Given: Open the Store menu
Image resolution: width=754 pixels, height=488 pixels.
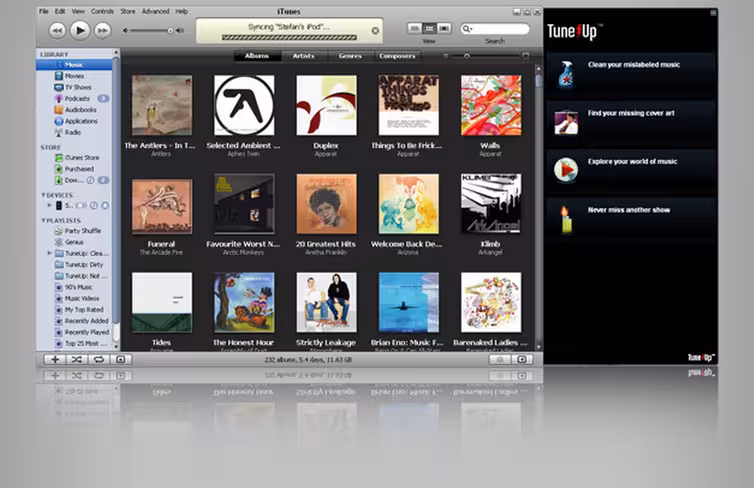Looking at the screenshot, I should (127, 11).
